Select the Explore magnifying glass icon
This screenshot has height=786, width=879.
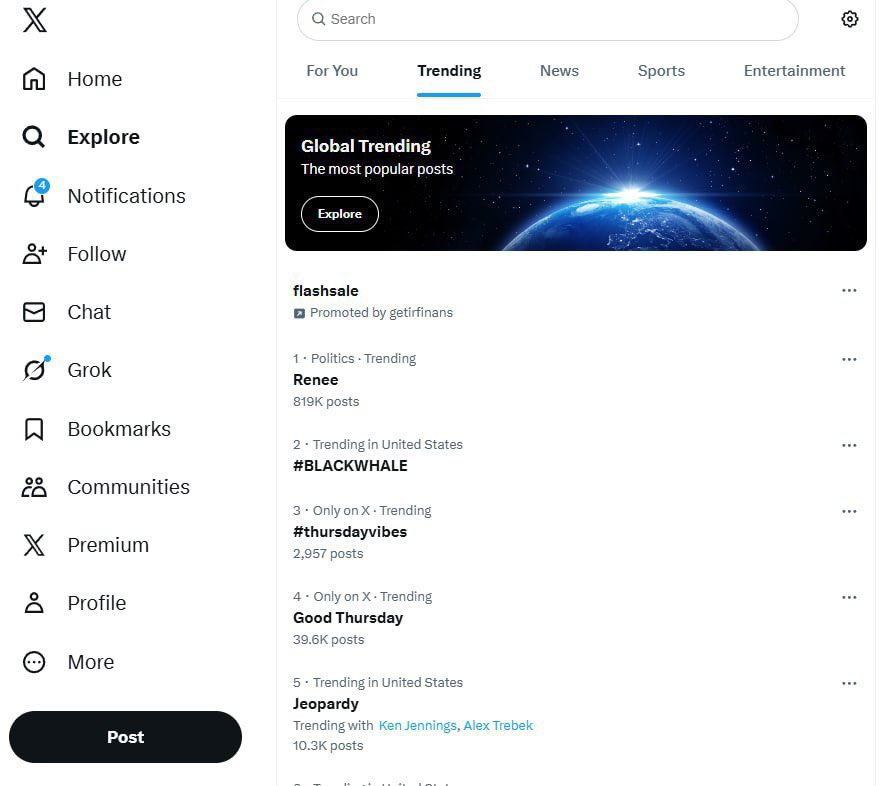[34, 137]
